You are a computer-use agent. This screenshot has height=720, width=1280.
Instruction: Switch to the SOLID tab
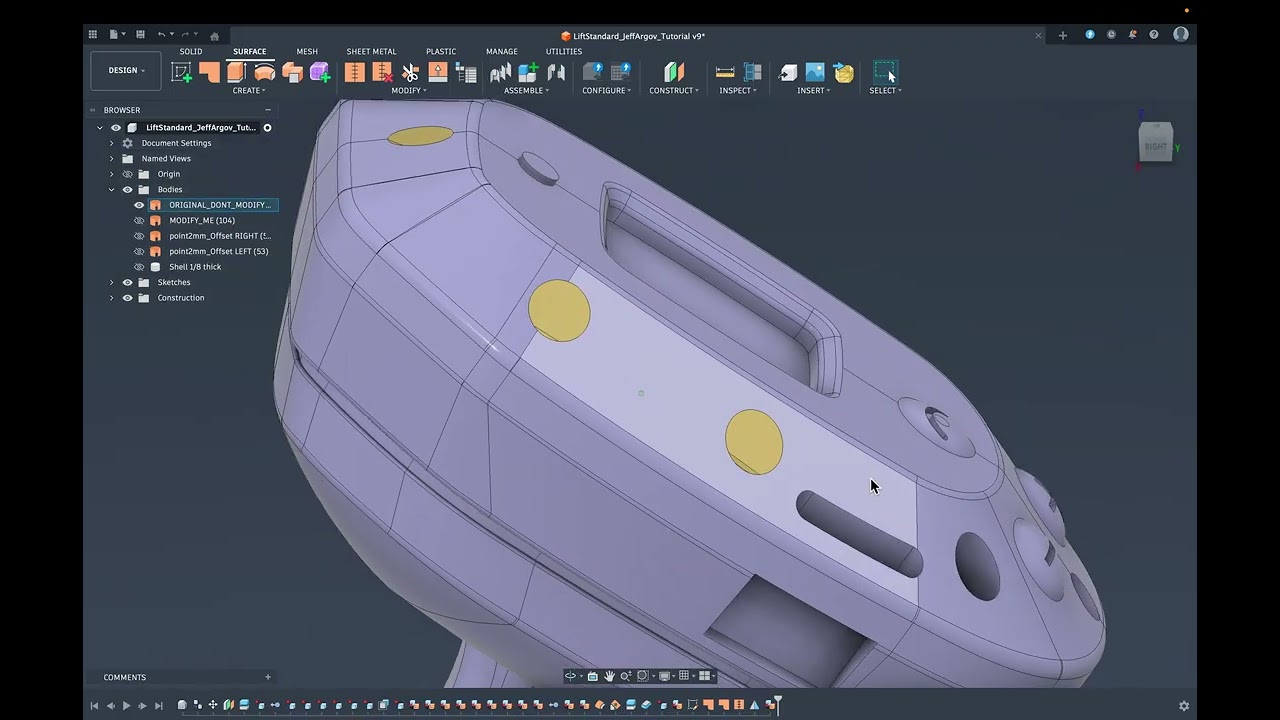(x=191, y=51)
